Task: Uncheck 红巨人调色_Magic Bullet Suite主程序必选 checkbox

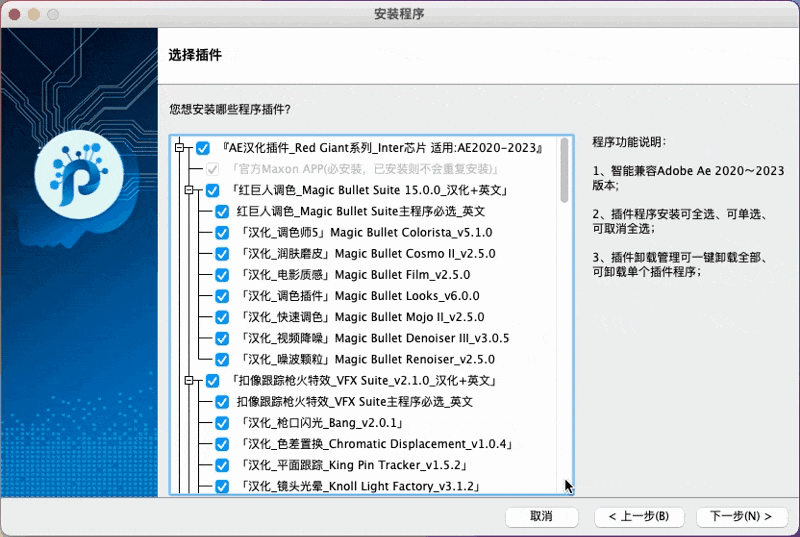Action: click(x=222, y=212)
